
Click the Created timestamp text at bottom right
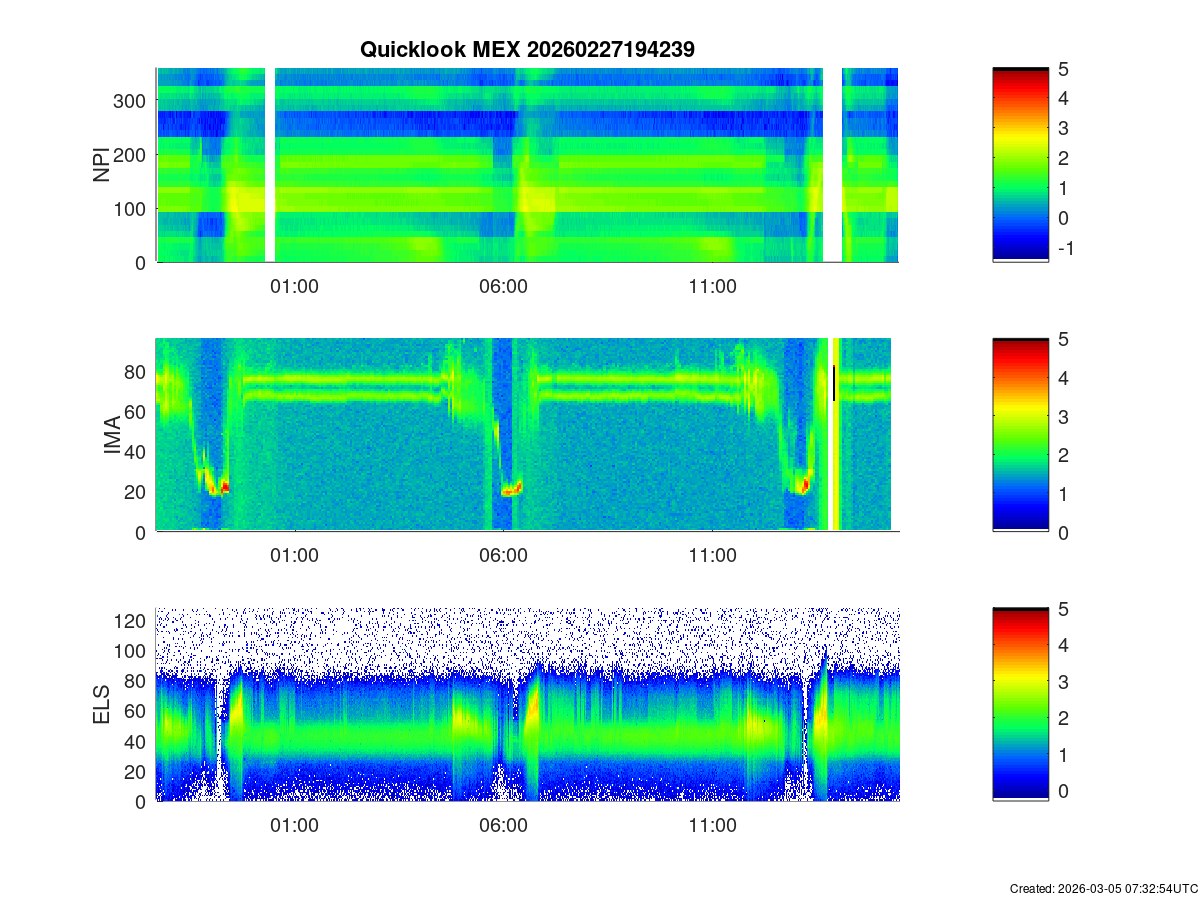(x=1103, y=888)
